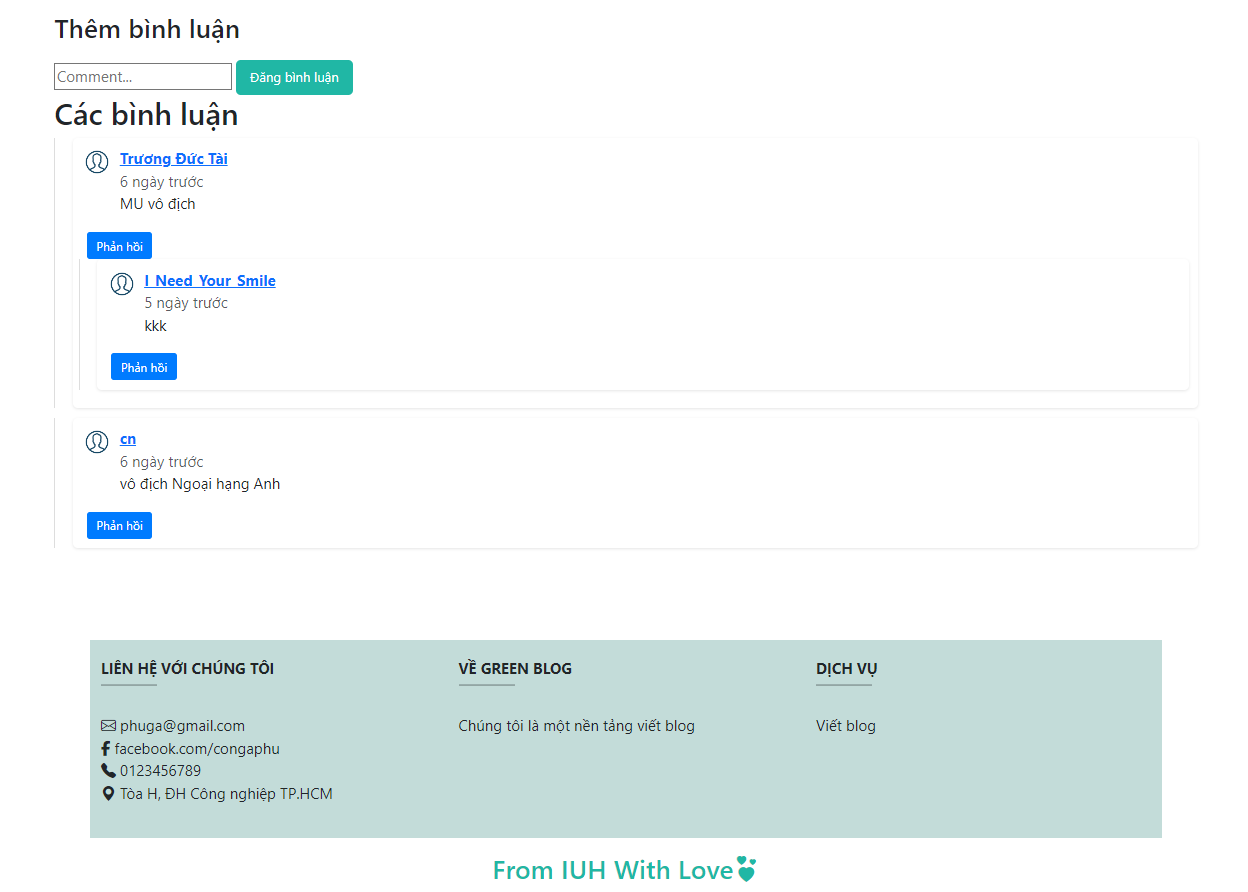Image resolution: width=1248 pixels, height=892 pixels.
Task: Click Phản hồi under the kkk comment
Action: point(144,367)
